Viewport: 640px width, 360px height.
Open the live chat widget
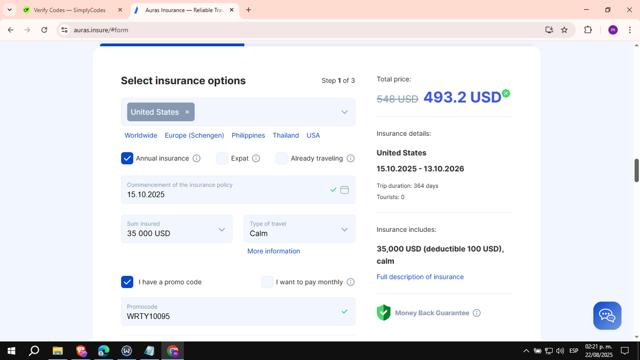[607, 316]
